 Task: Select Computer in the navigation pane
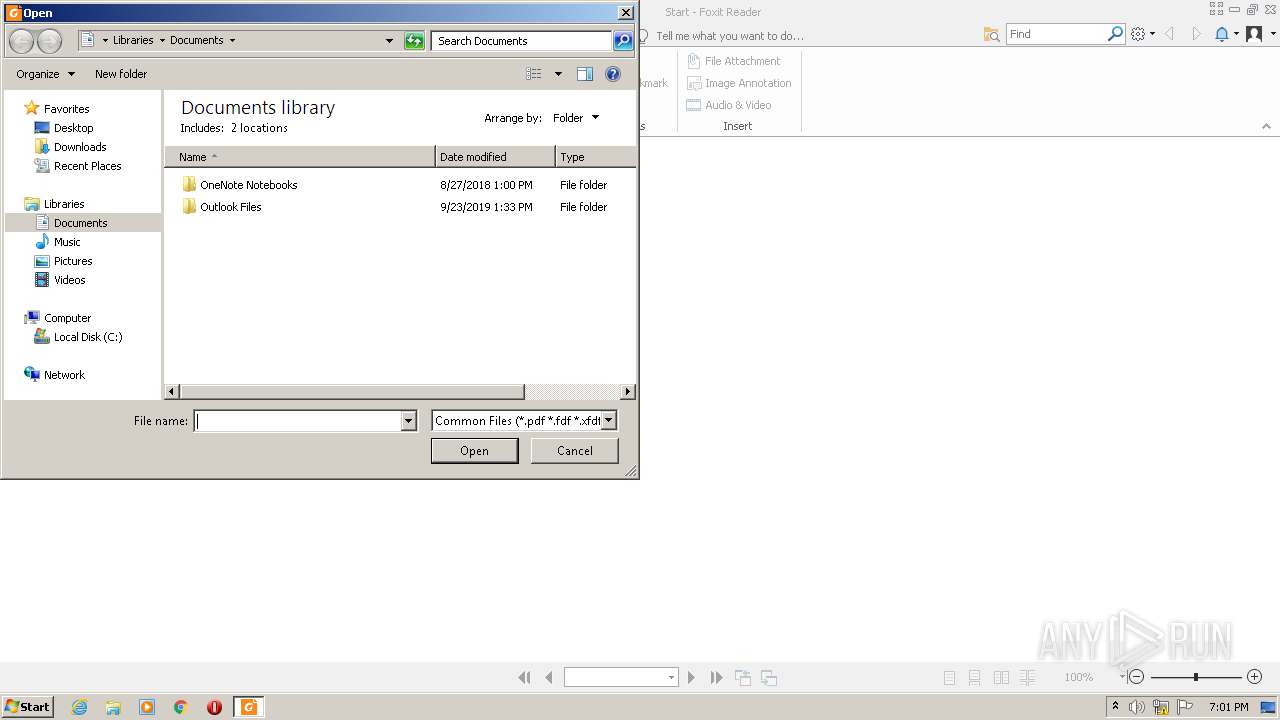coord(67,318)
